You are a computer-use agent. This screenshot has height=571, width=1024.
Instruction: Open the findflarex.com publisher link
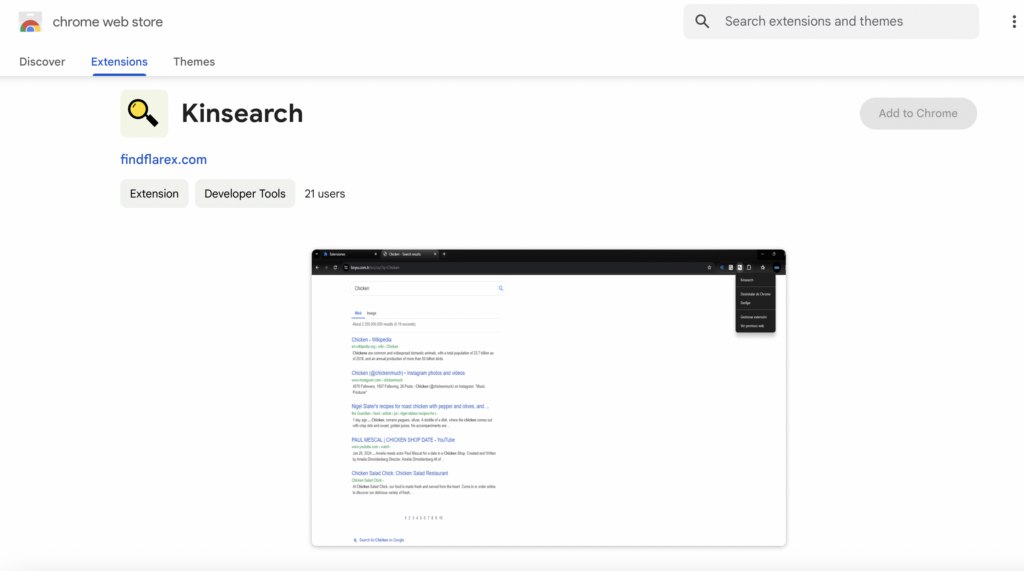(163, 159)
